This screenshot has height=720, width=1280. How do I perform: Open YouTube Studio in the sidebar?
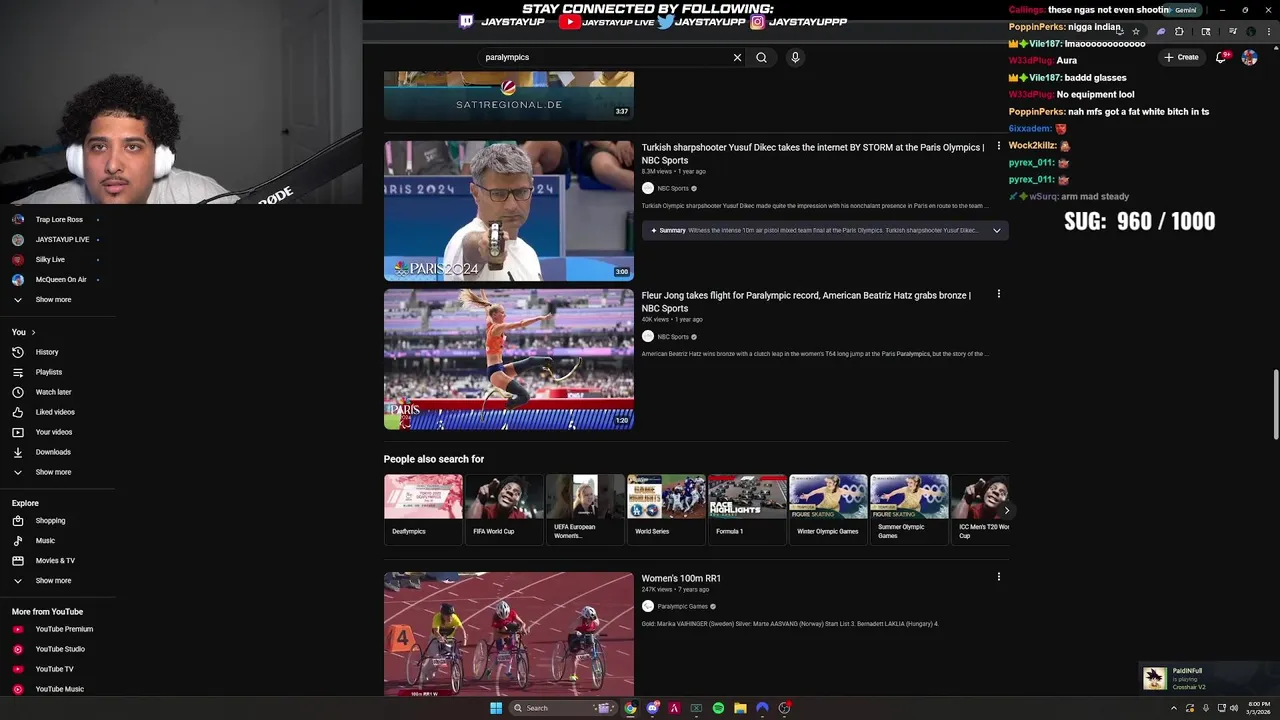click(58, 649)
